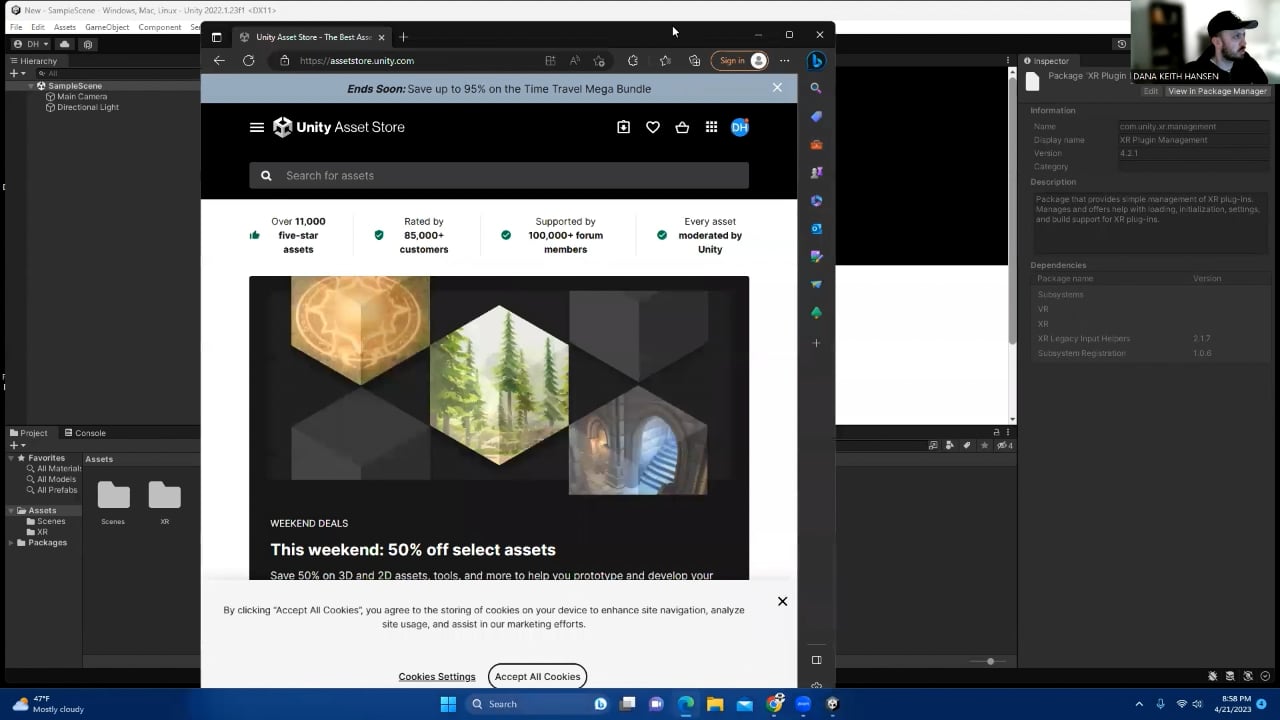
Task: Open Edge extensions puzzle icon
Action: 632,60
